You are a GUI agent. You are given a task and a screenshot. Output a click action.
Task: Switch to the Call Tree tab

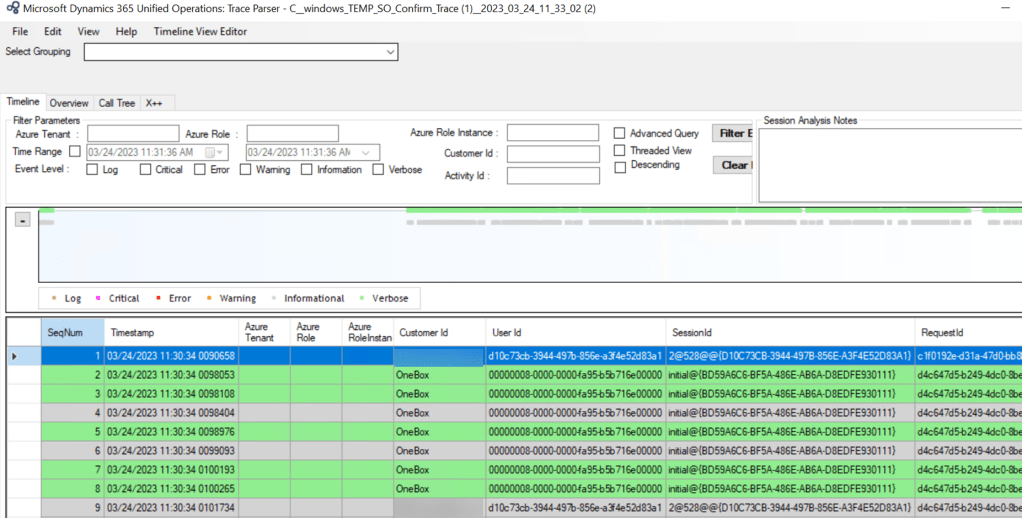coord(116,103)
